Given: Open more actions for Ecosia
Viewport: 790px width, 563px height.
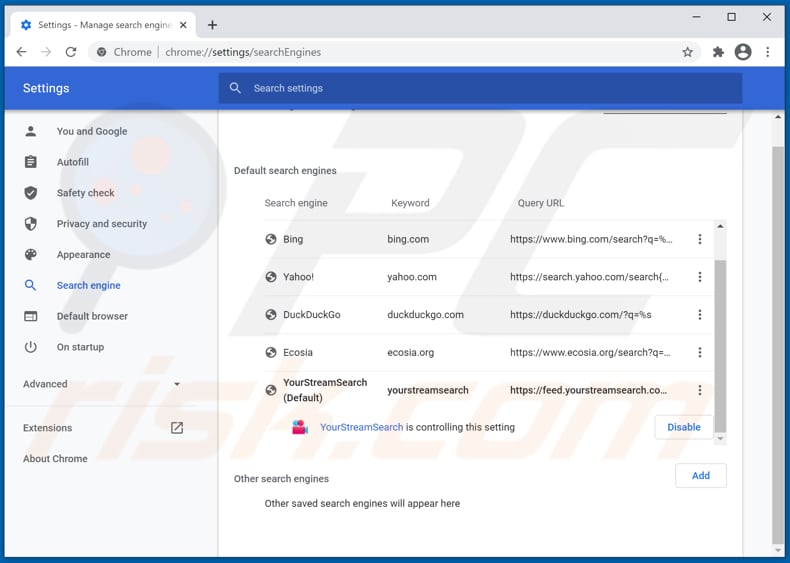Looking at the screenshot, I should tap(700, 352).
